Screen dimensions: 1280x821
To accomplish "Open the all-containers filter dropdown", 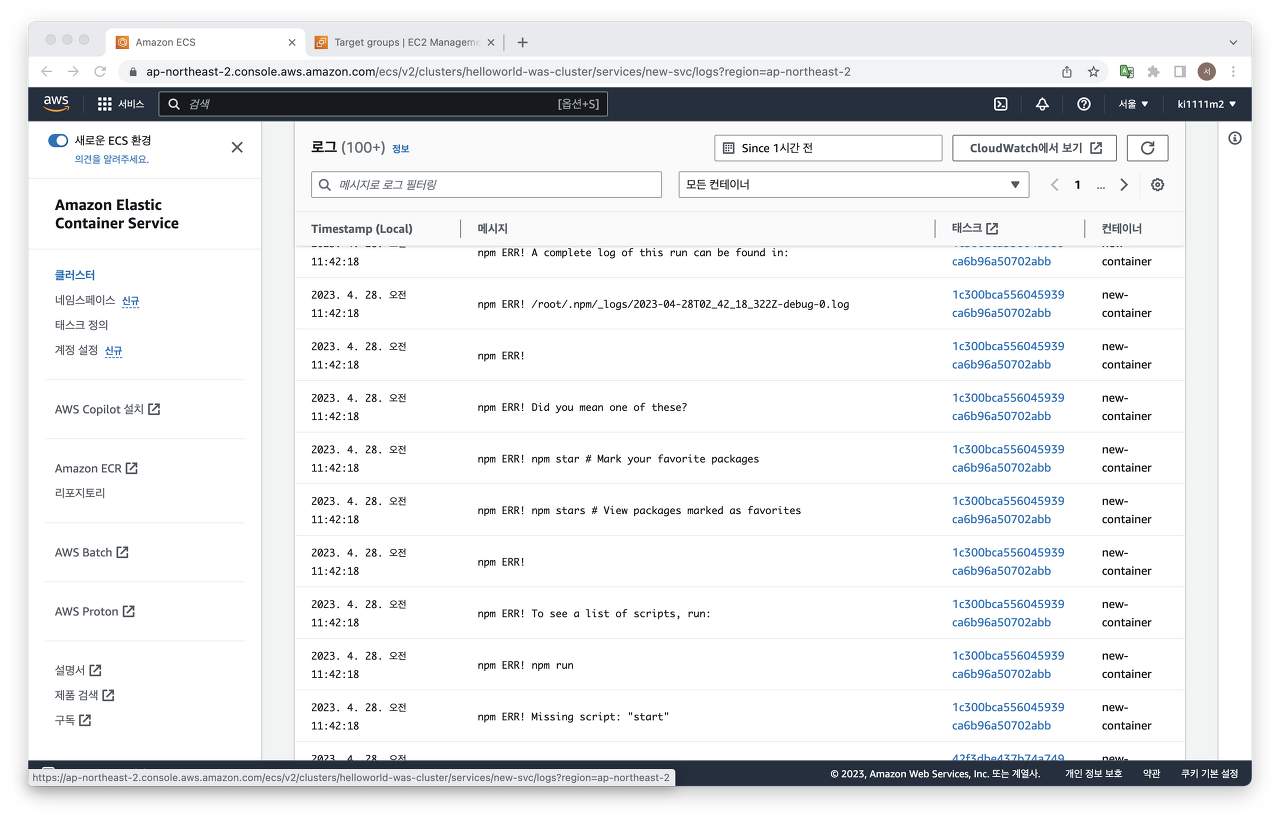I will click(x=854, y=185).
